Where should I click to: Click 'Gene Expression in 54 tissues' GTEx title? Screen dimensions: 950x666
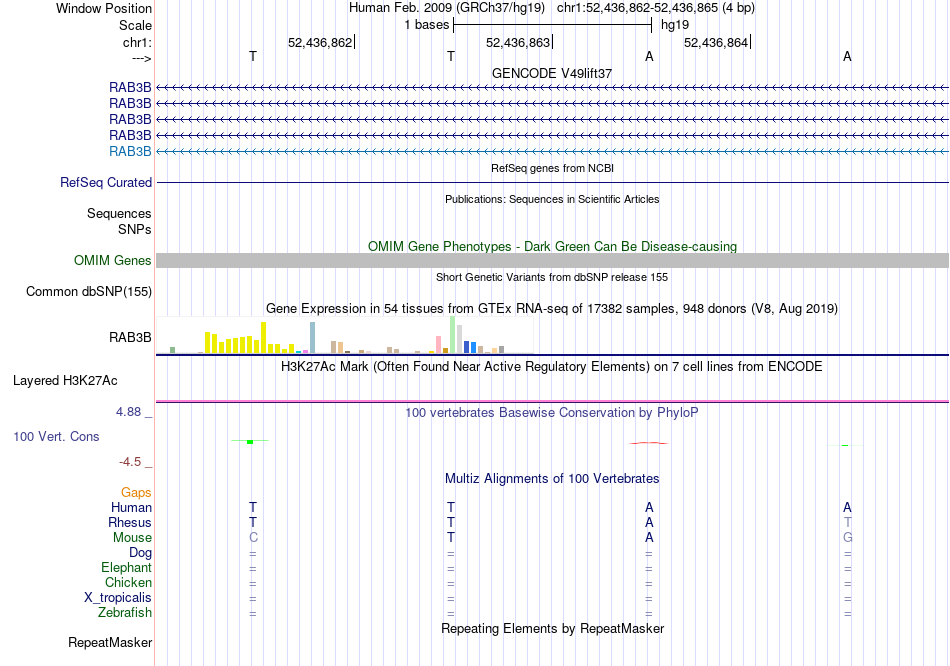pyautogui.click(x=552, y=308)
